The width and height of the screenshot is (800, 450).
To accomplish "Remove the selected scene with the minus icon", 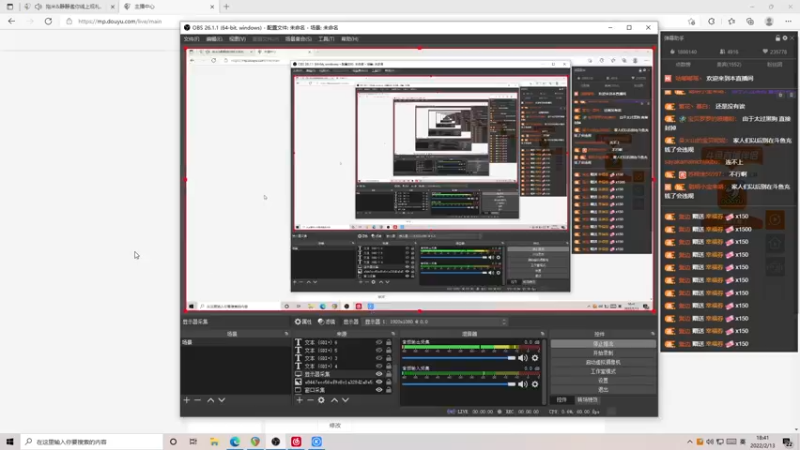I will 197,401.
